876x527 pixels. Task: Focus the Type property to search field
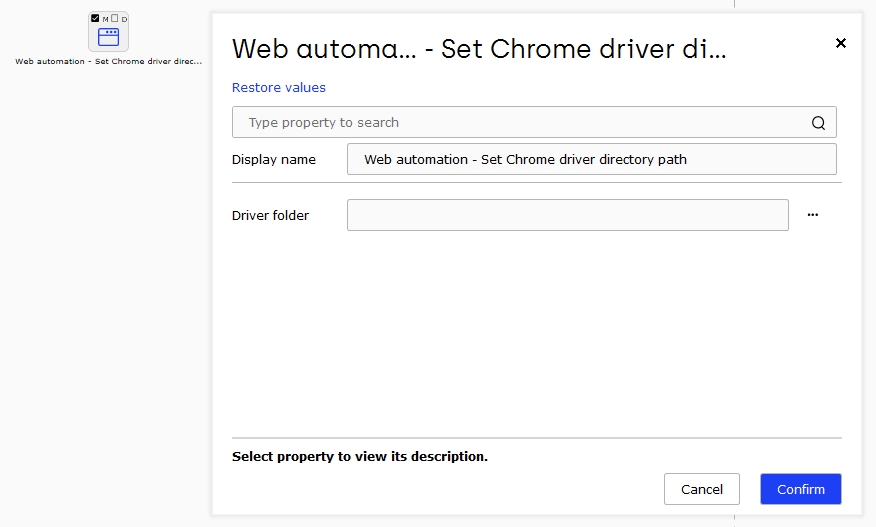534,122
